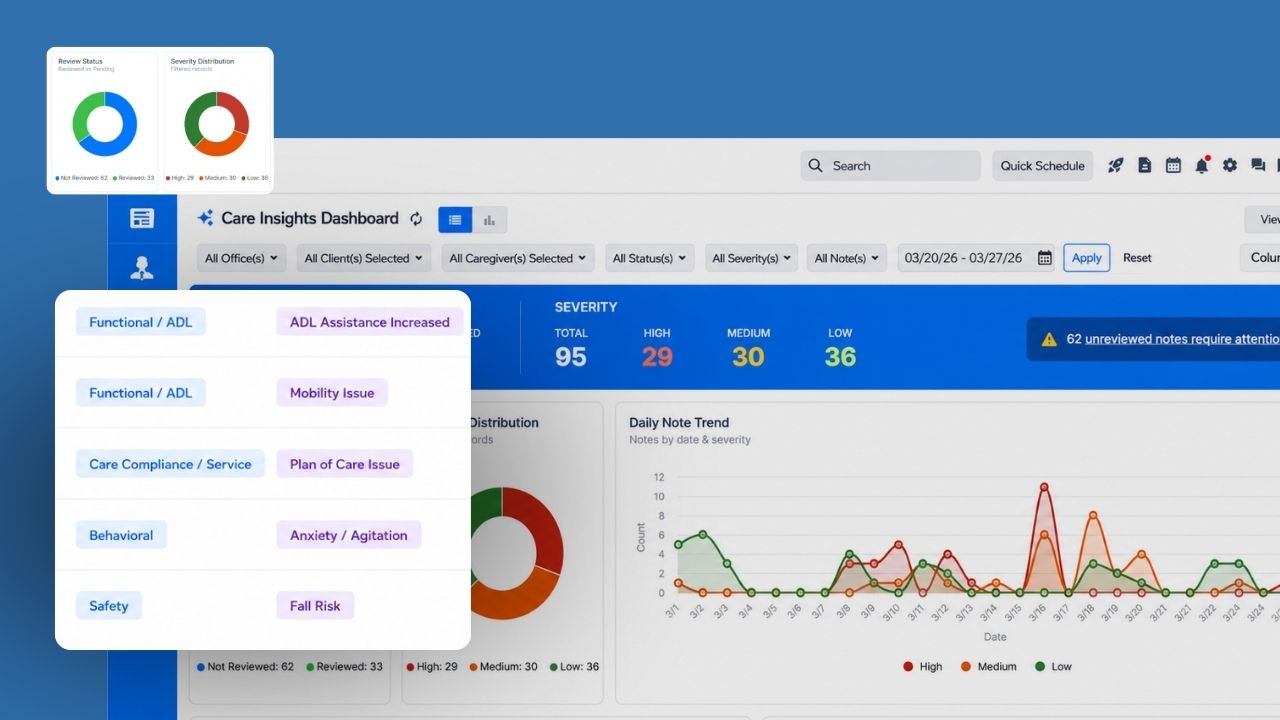This screenshot has width=1280, height=720.
Task: Click the TOTAL severity count 95
Action: click(x=571, y=357)
